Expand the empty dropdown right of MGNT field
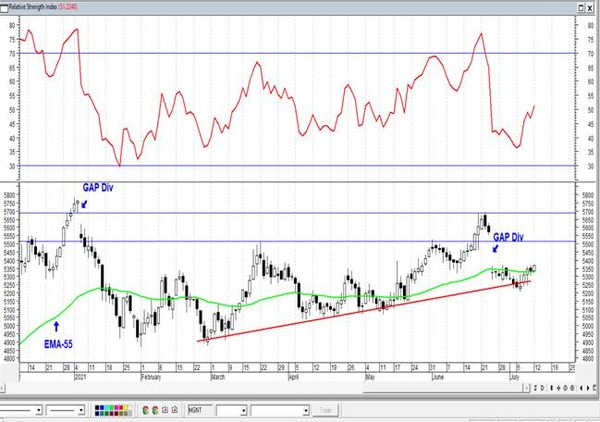 (232, 411)
